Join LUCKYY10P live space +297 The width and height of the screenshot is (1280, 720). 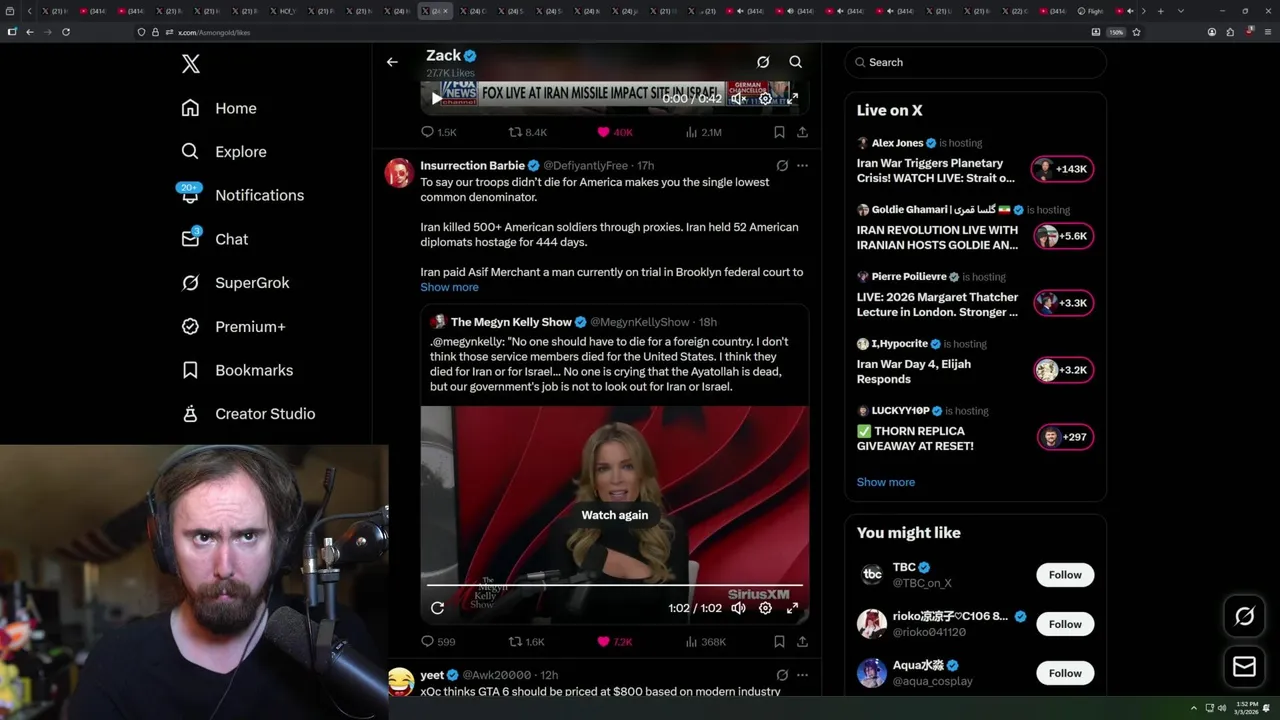[1065, 437]
